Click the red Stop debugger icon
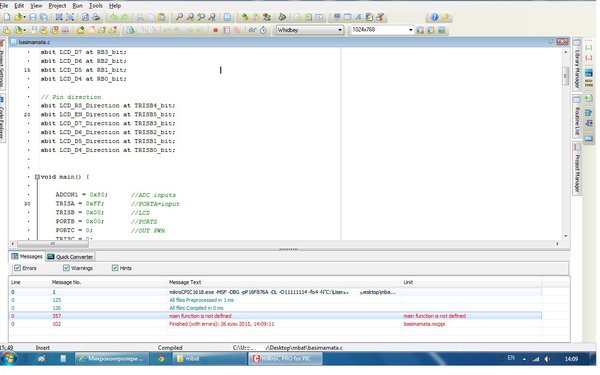The width and height of the screenshot is (600, 375). (x=215, y=30)
